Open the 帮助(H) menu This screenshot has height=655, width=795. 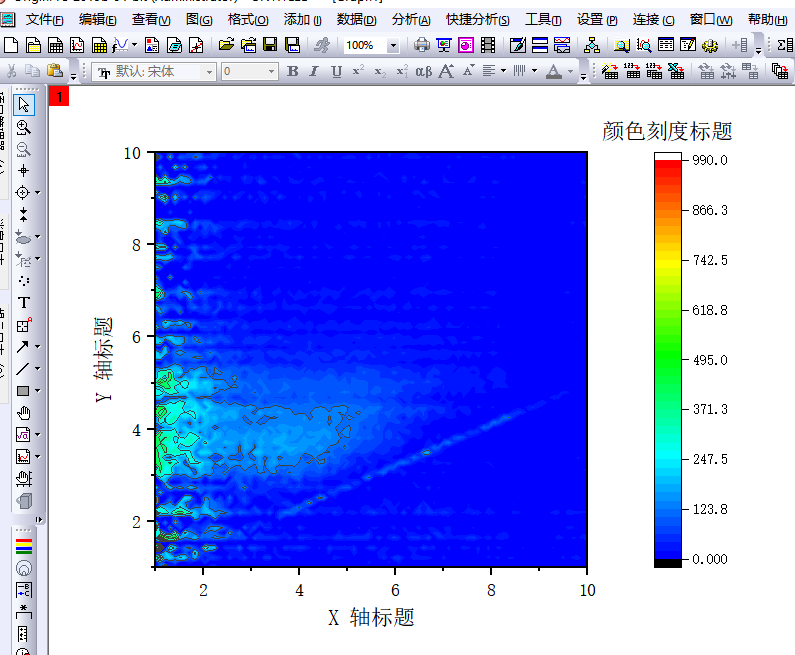(x=767, y=20)
